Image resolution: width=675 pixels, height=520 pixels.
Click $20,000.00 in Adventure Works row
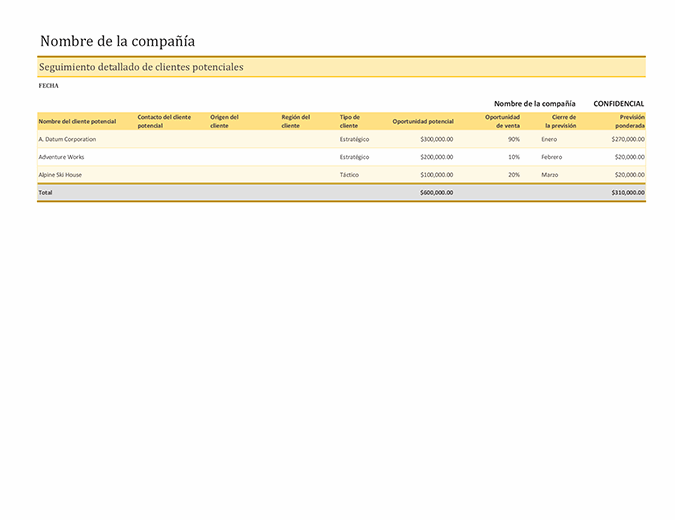tap(630, 157)
